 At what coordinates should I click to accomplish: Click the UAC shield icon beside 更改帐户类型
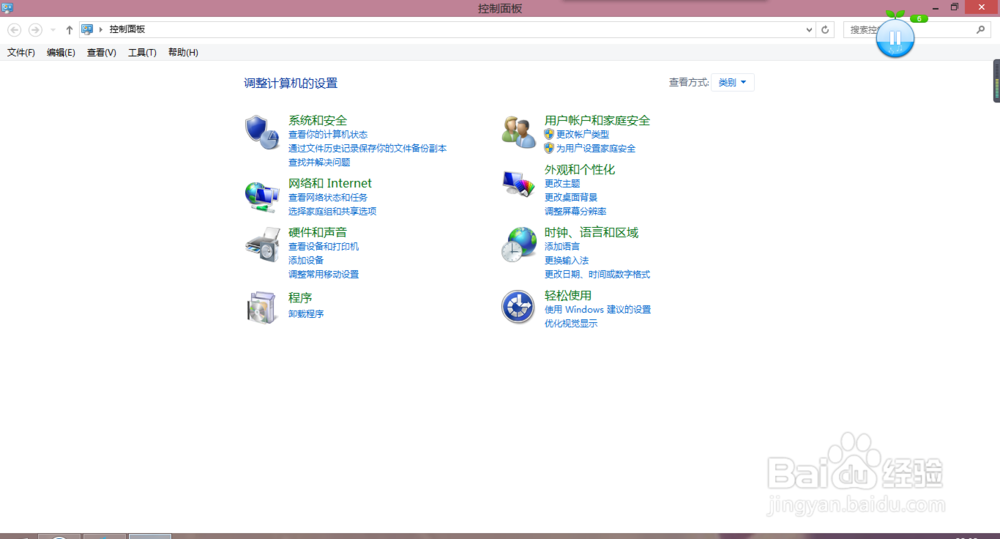pyautogui.click(x=549, y=134)
